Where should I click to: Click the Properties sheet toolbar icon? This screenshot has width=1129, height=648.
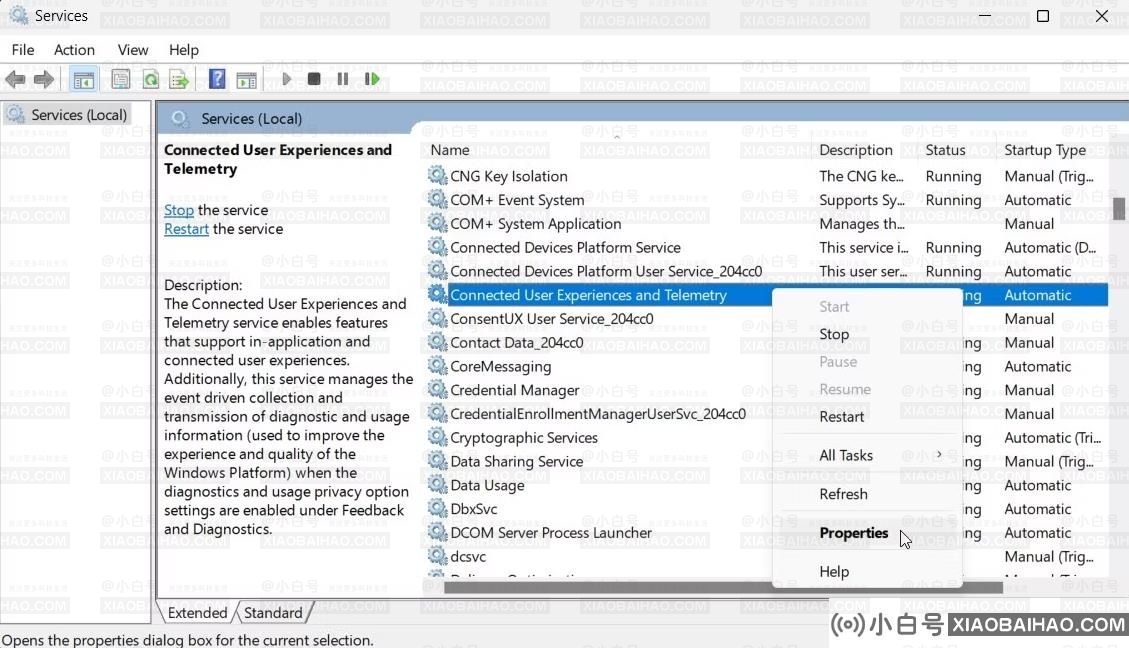[120, 79]
